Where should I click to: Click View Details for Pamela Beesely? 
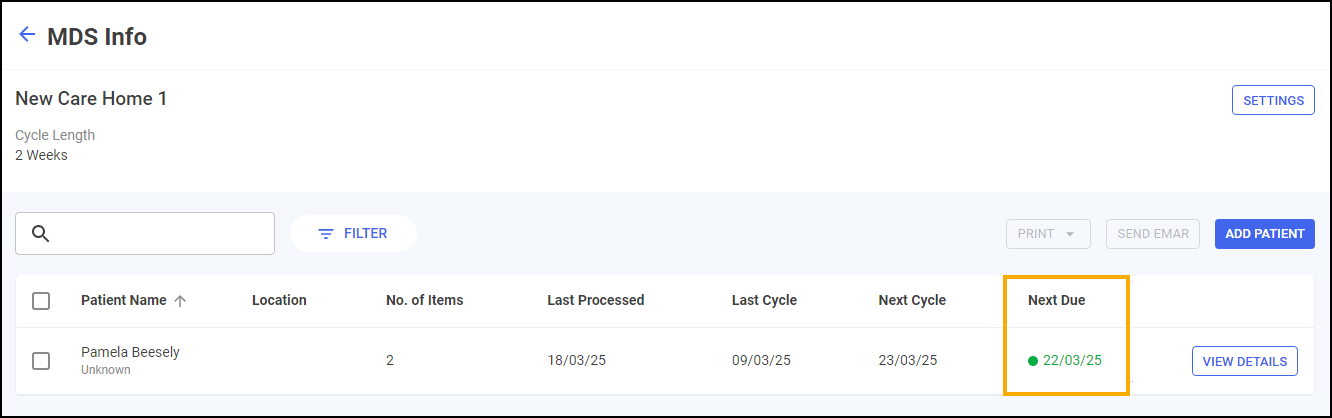click(1244, 361)
